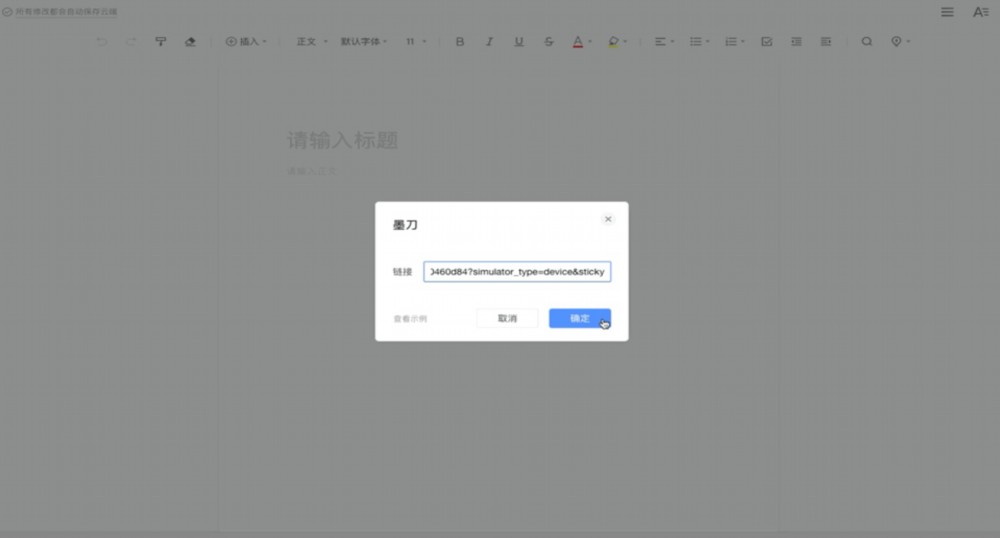The image size is (1000, 538).
Task: Expand the font color arrow
Action: point(590,41)
